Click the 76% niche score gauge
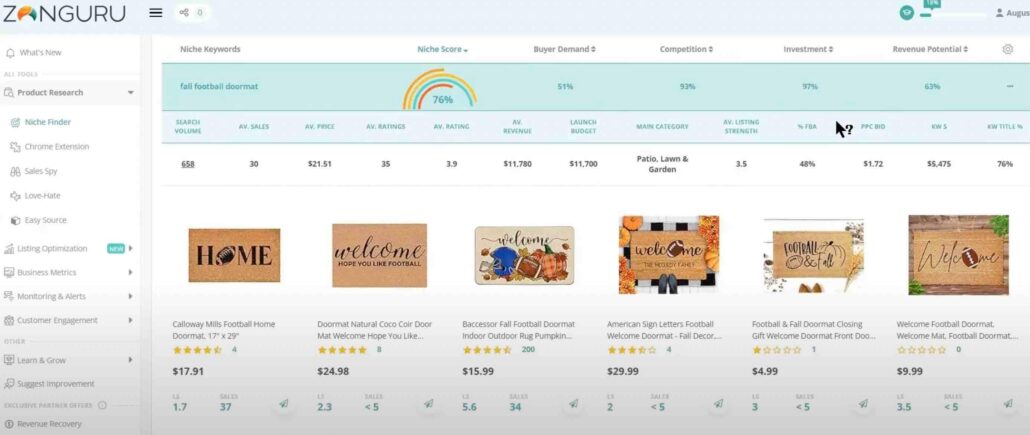This screenshot has height=435, width=1030. [x=440, y=89]
